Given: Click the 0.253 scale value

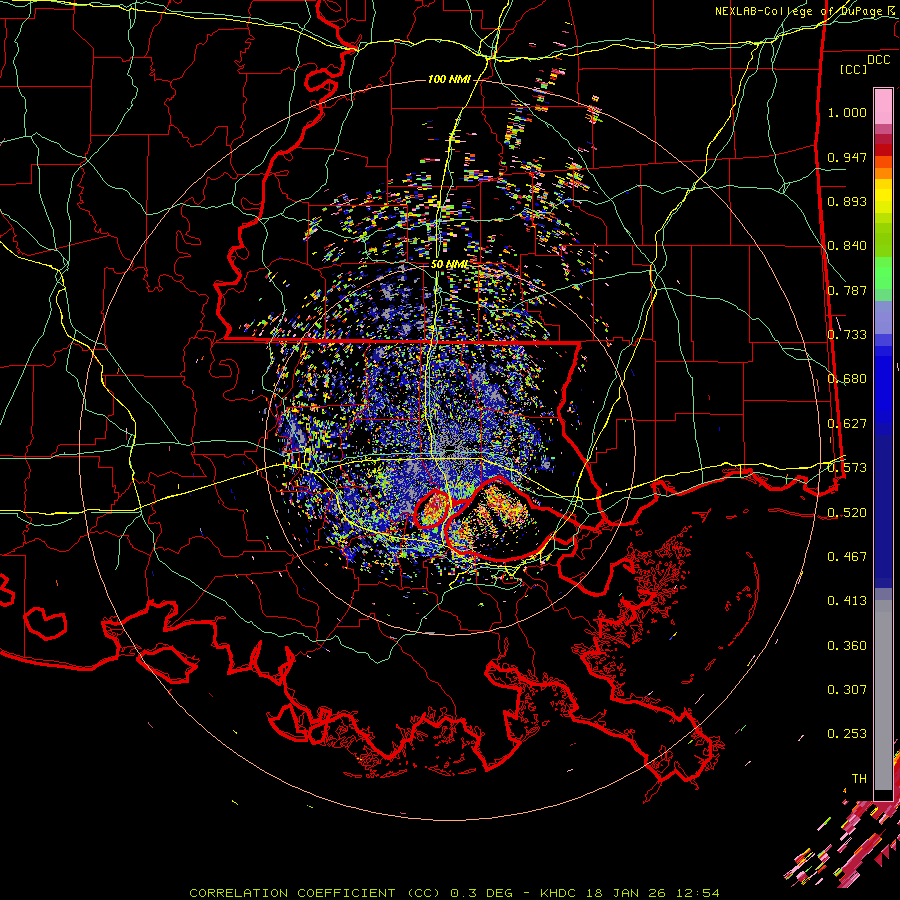Looking at the screenshot, I should pos(847,734).
